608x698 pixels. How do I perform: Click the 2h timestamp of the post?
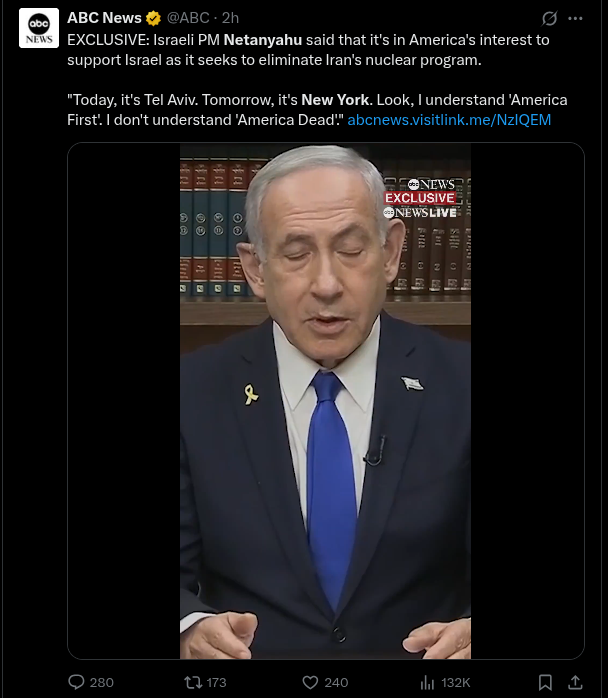click(231, 18)
